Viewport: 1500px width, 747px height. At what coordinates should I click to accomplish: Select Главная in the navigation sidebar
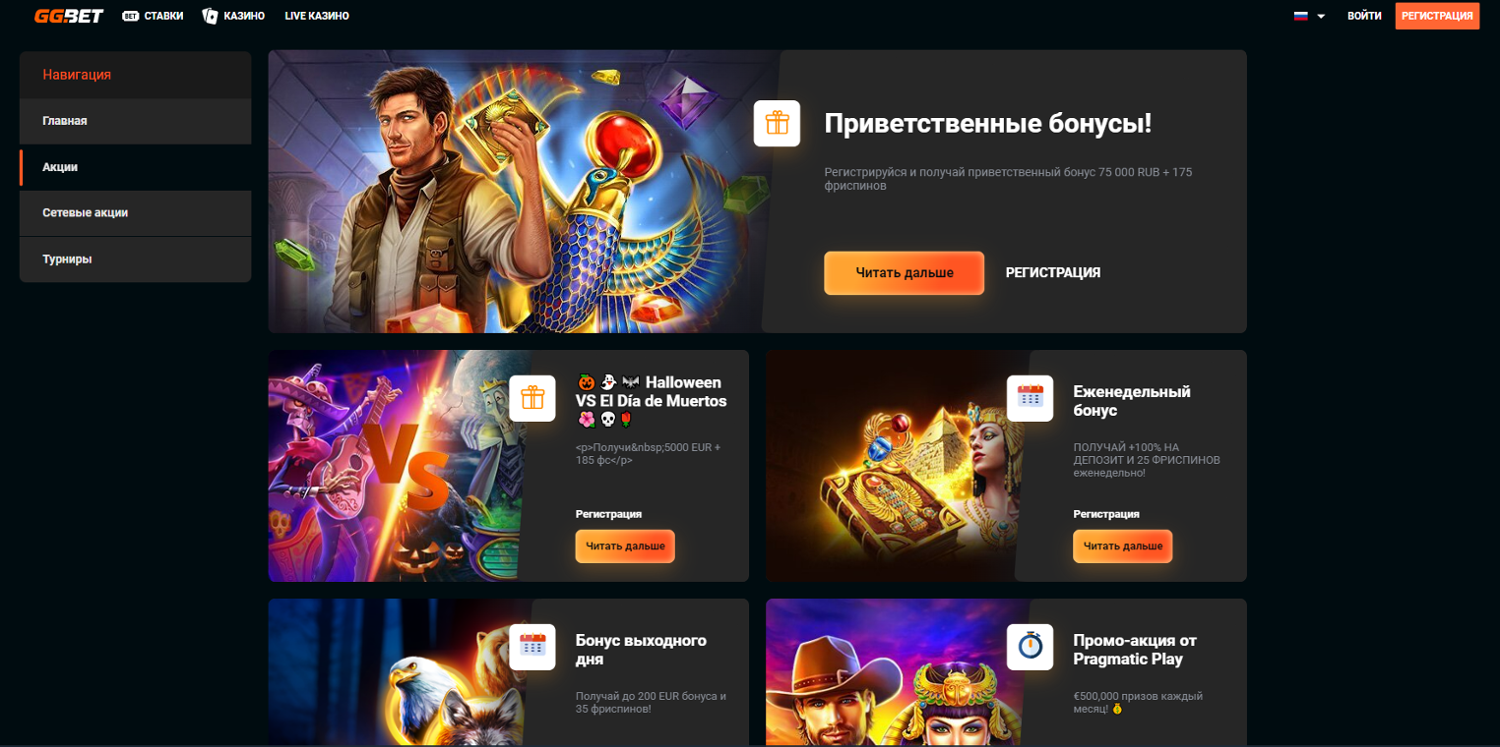click(x=135, y=121)
